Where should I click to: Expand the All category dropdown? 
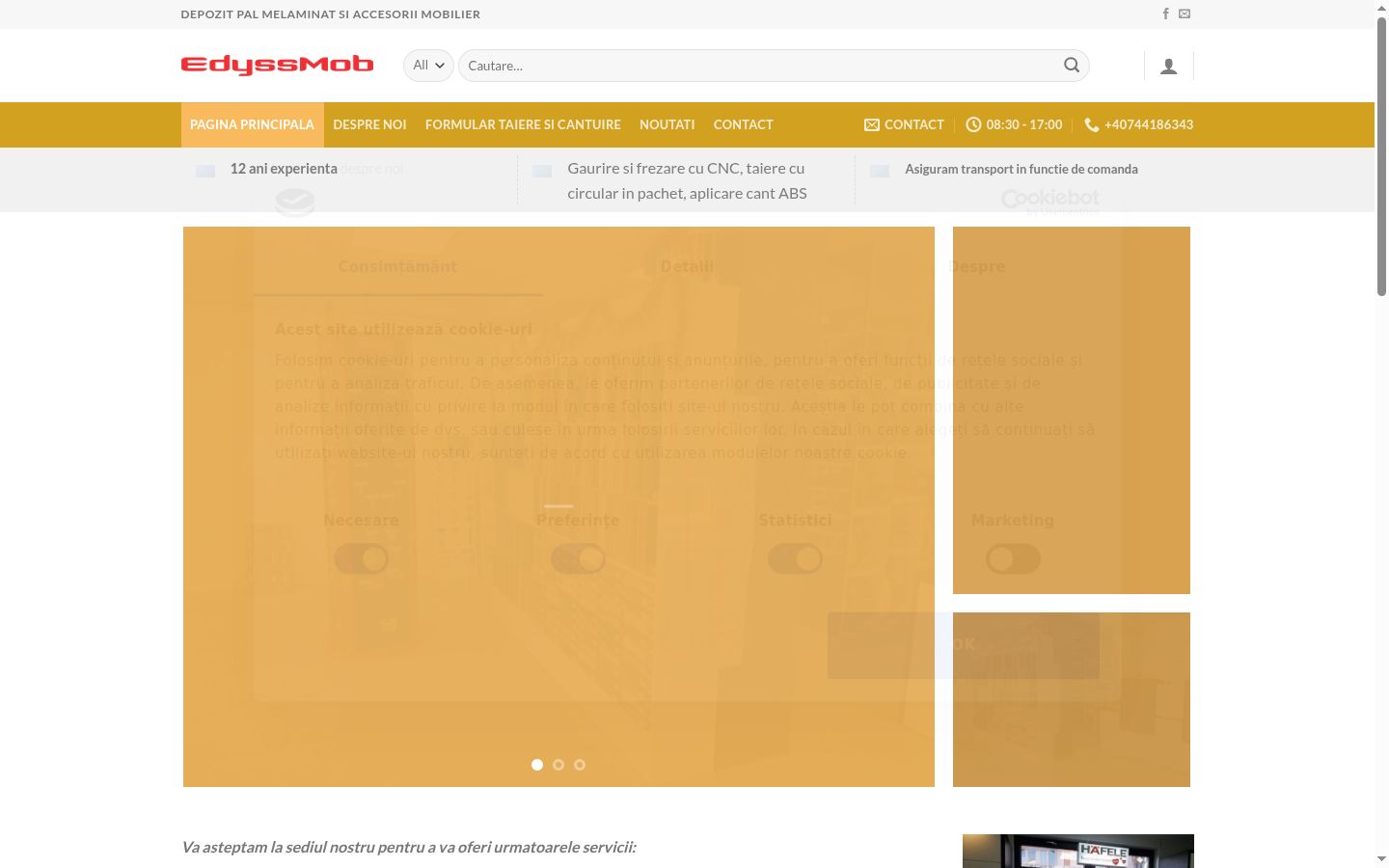coord(428,66)
